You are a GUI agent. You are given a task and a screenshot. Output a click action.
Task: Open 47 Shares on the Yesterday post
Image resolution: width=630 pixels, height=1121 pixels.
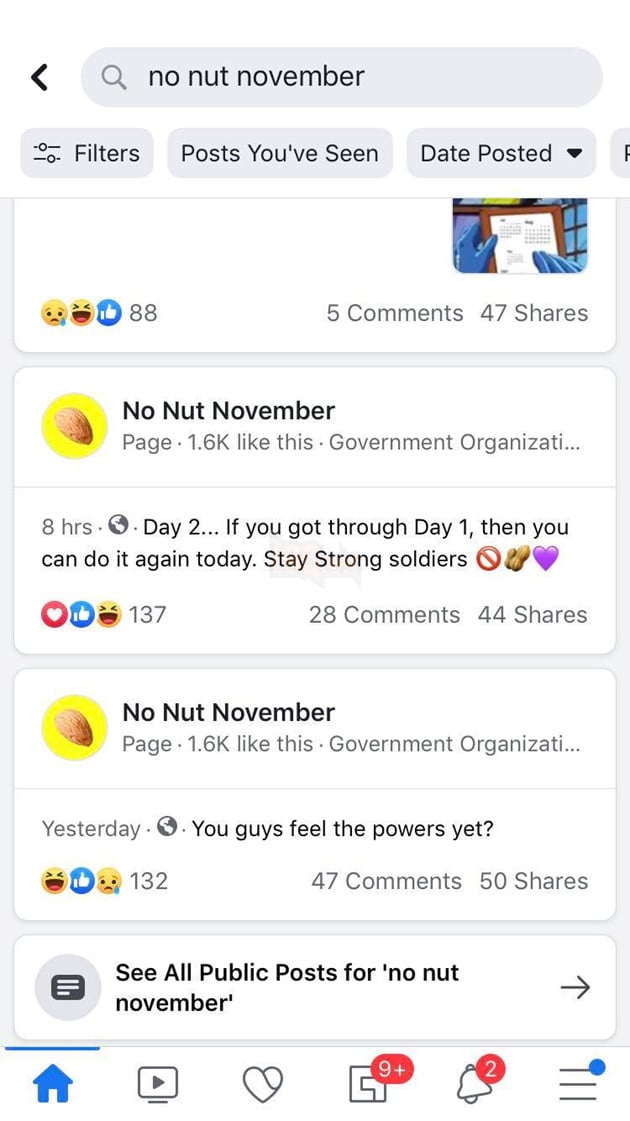pyautogui.click(x=533, y=881)
